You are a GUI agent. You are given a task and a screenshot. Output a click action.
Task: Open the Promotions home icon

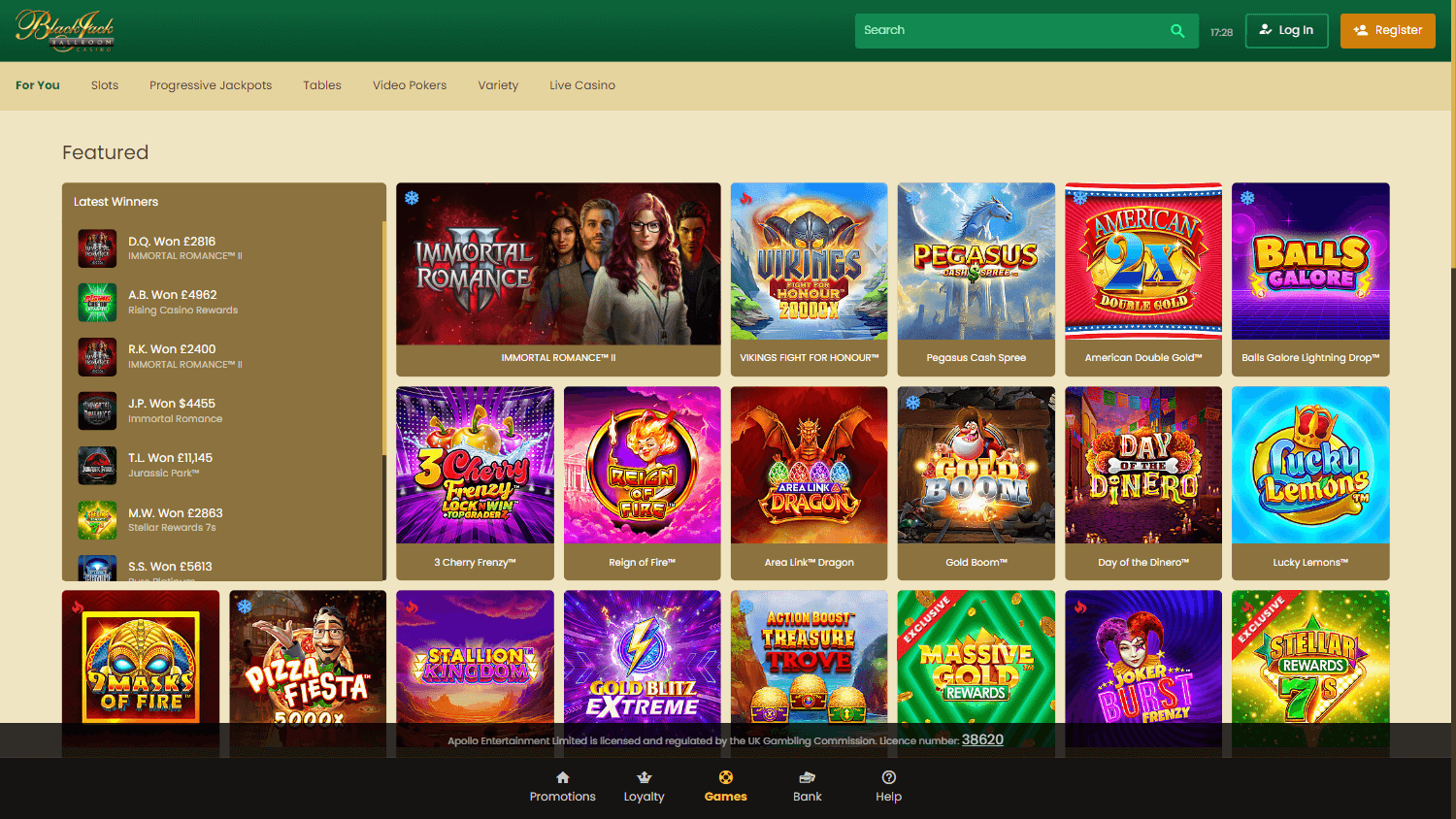(562, 777)
